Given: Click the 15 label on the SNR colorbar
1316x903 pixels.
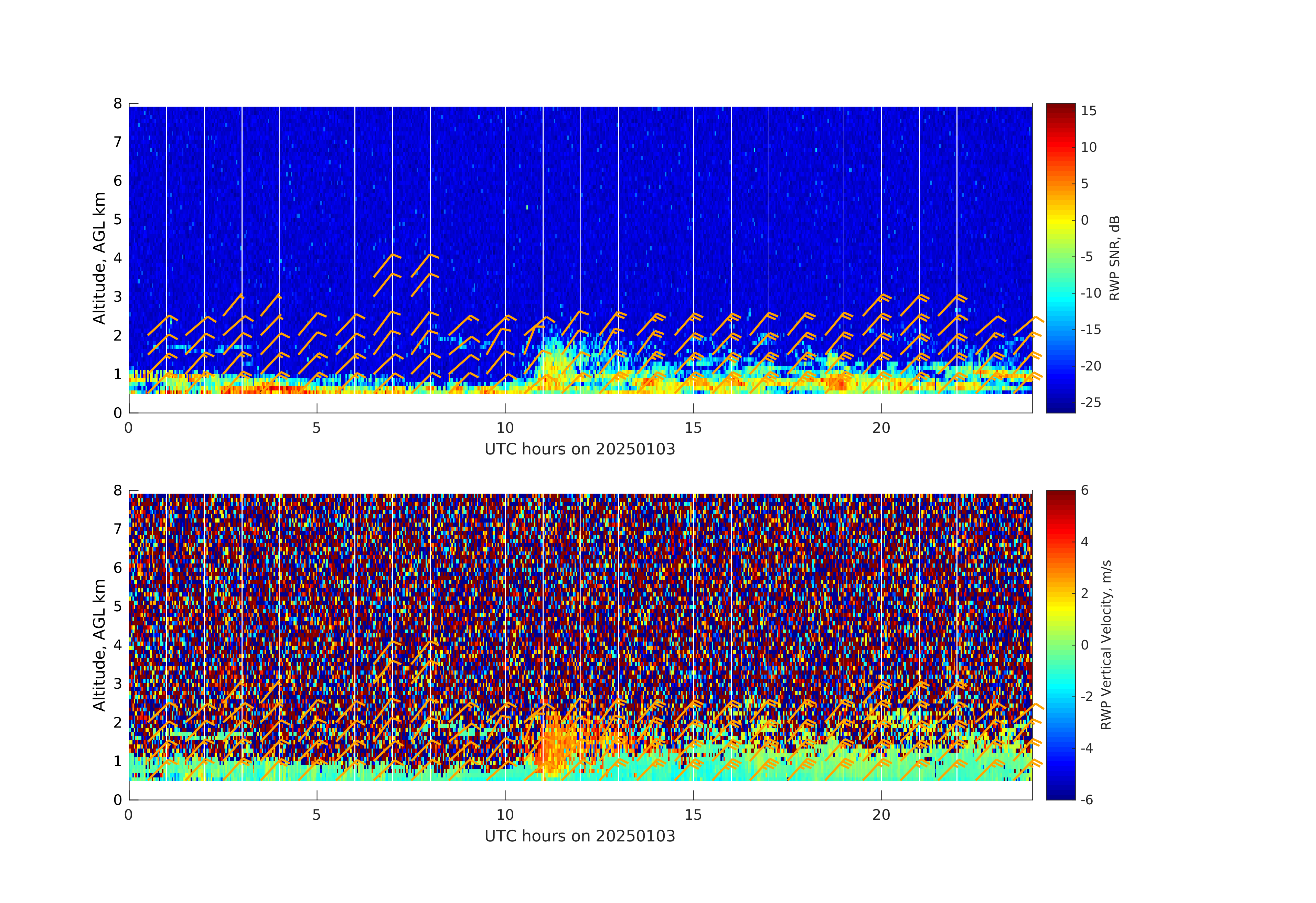Looking at the screenshot, I should click(1088, 111).
